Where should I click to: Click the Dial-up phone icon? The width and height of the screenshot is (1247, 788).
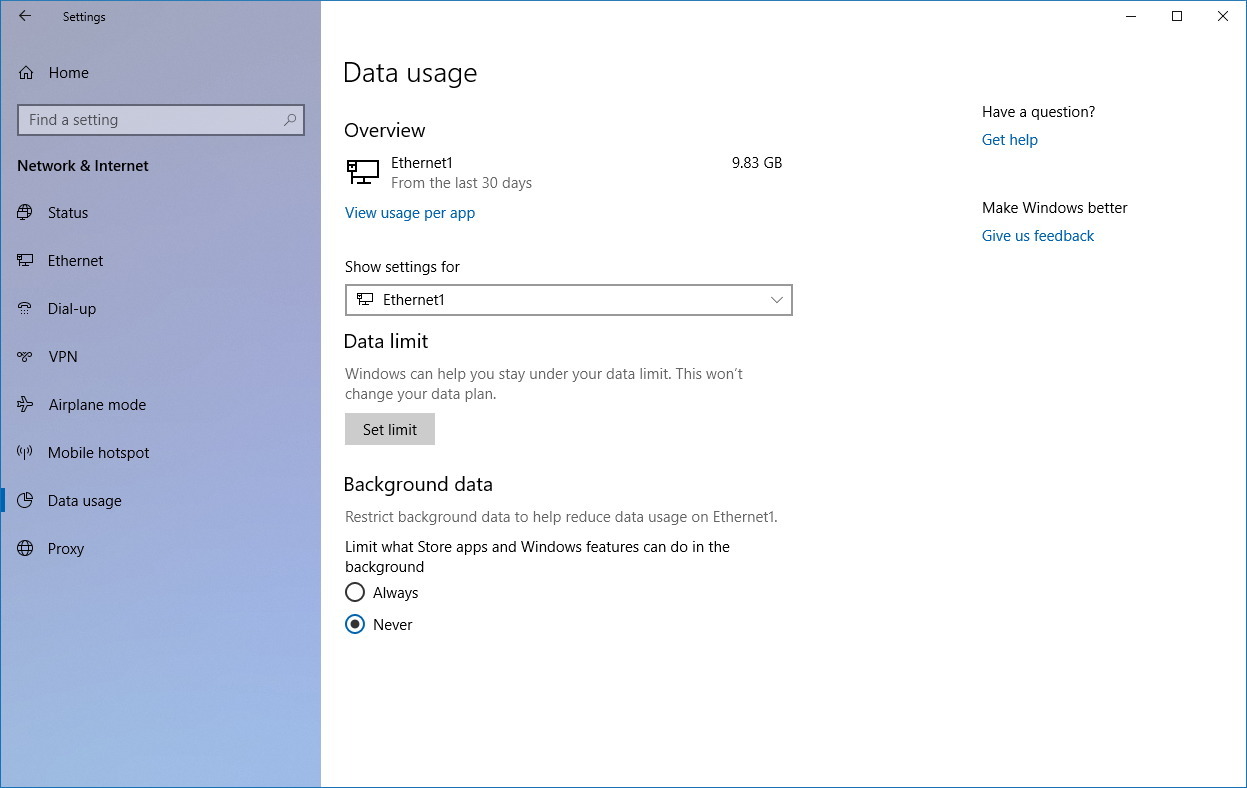pyautogui.click(x=26, y=309)
